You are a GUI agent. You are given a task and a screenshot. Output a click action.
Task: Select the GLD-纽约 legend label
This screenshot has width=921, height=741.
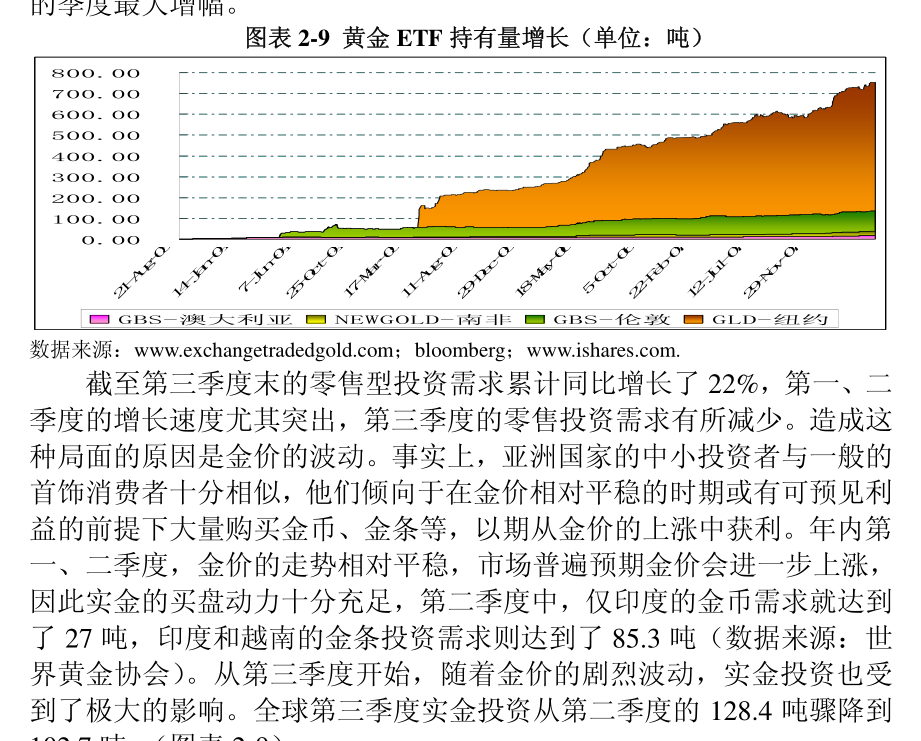point(769,319)
